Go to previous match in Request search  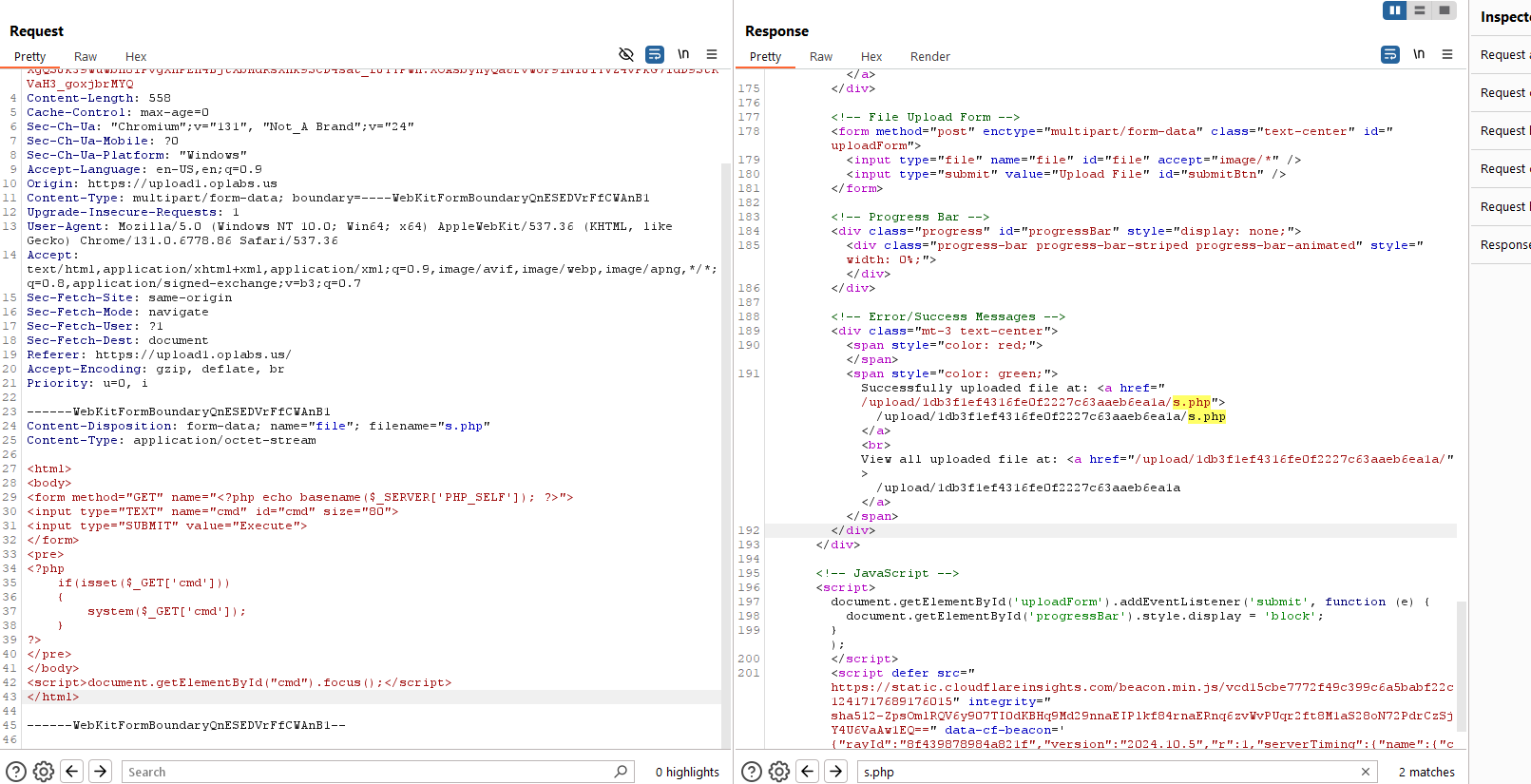click(72, 771)
